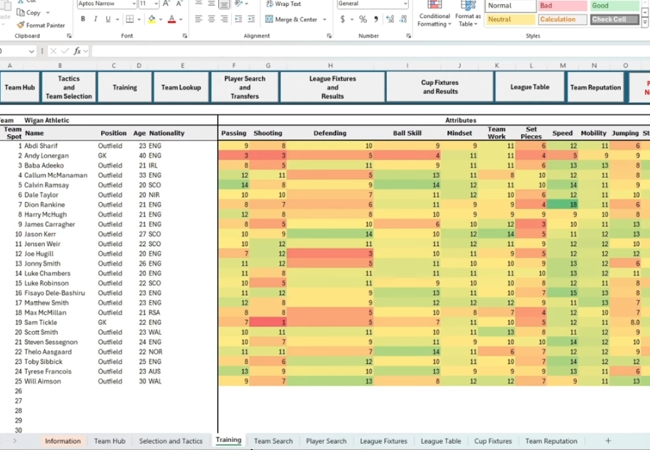Apply yellow fill color bucket
Image resolution: width=650 pixels, height=450 pixels.
pos(152,19)
